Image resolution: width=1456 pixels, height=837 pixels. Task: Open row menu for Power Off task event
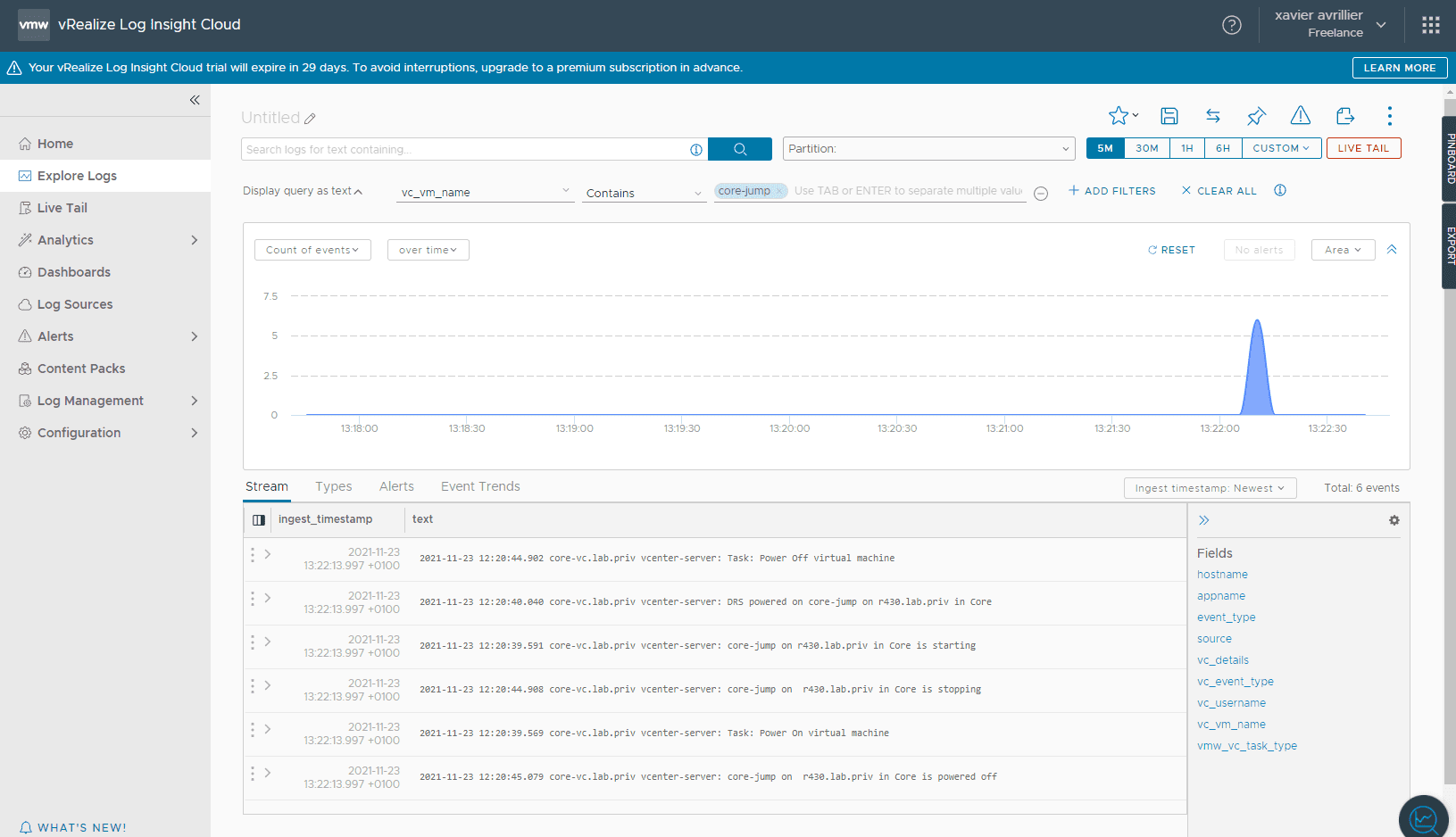point(253,555)
